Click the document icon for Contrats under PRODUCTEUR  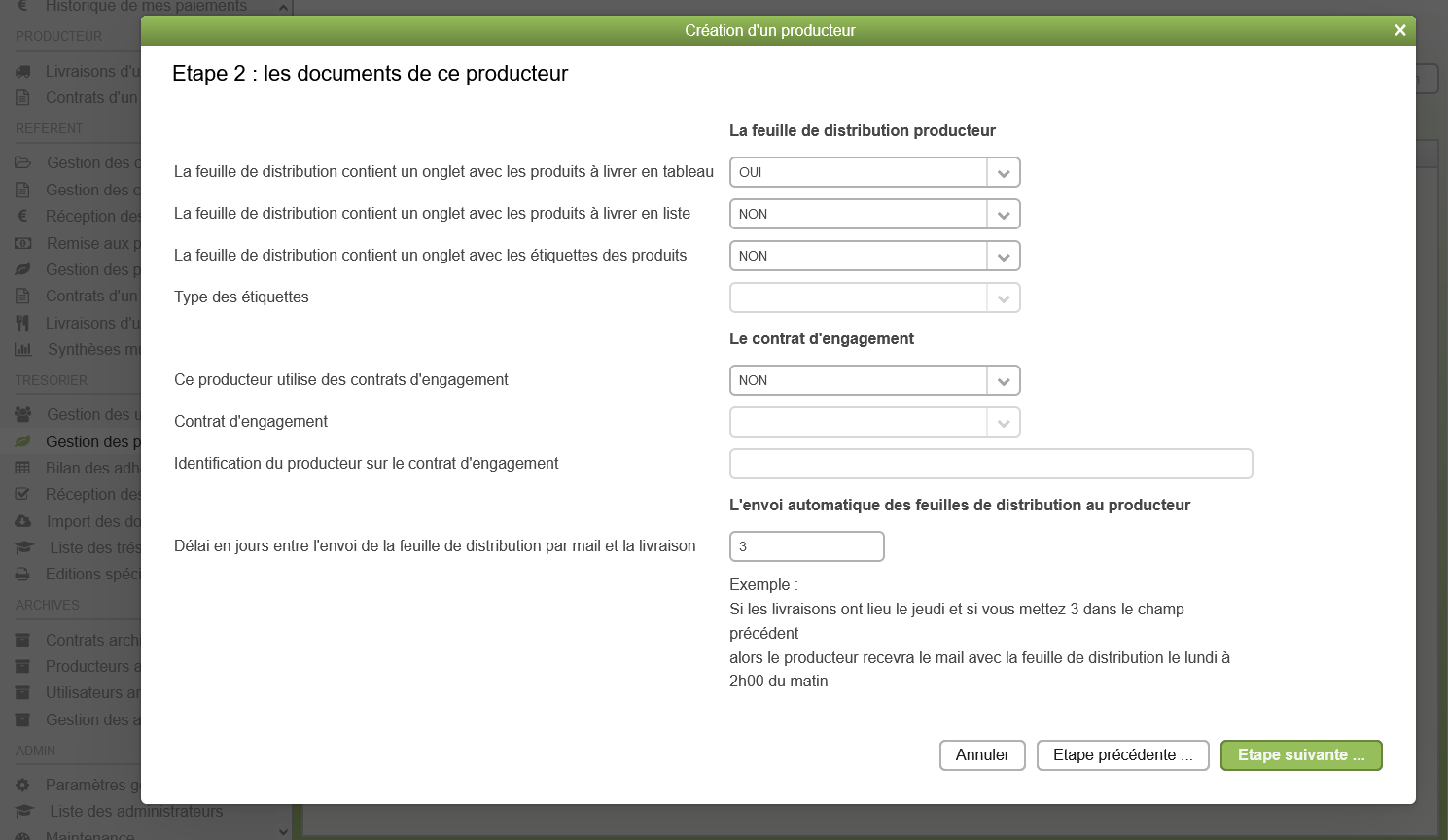click(23, 97)
